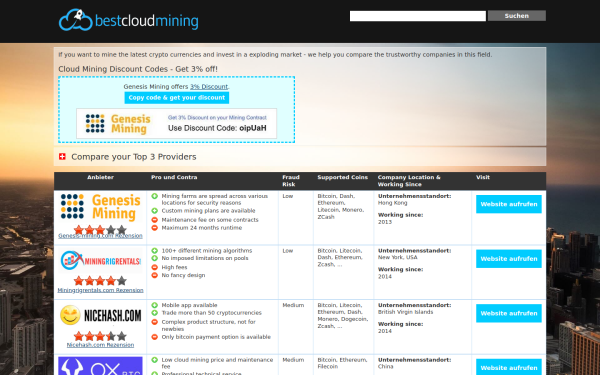
Task: Click green plus icon beside Mining farms are spread
Action: click(155, 196)
